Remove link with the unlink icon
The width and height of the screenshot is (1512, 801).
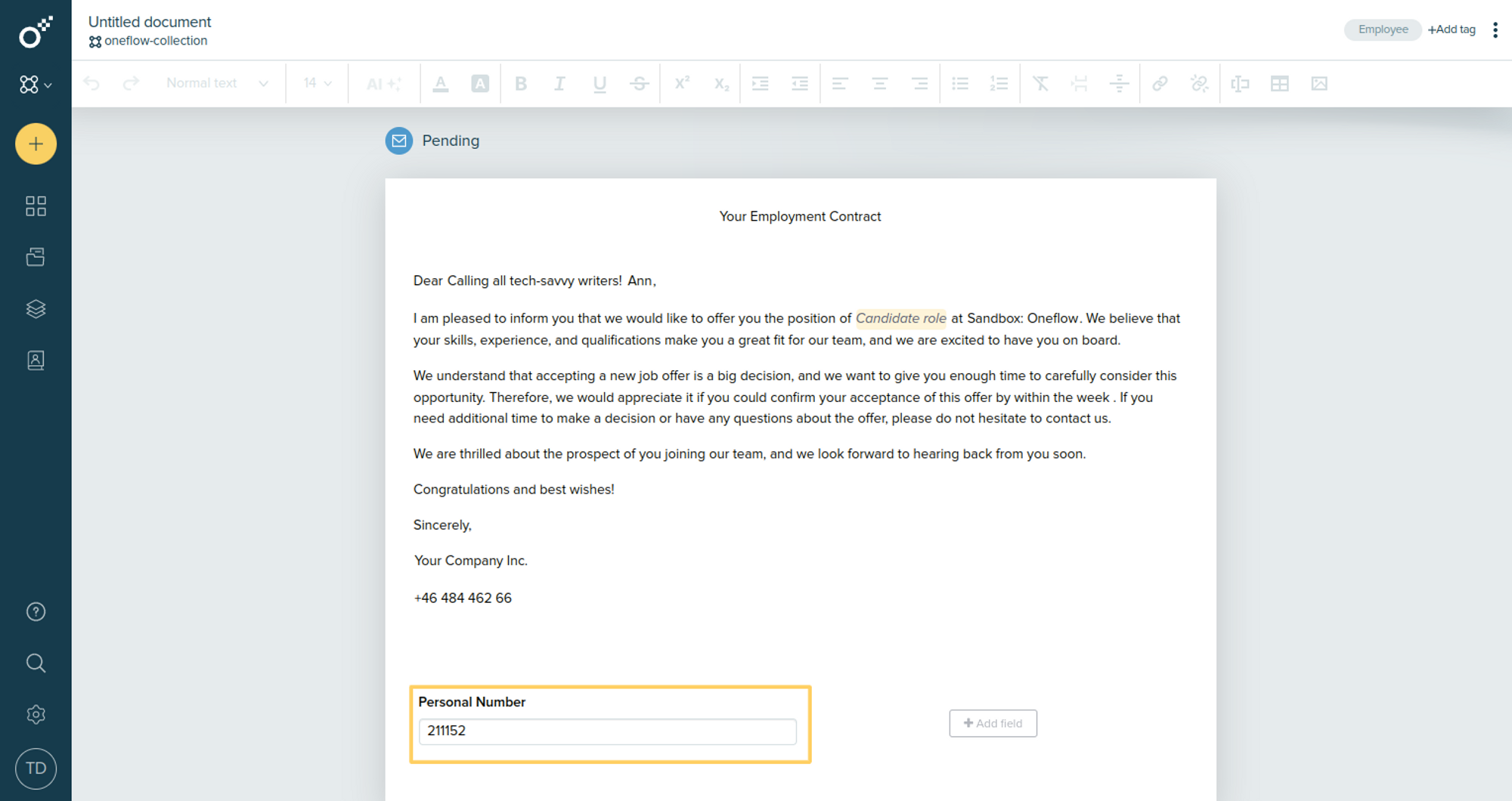(1200, 83)
